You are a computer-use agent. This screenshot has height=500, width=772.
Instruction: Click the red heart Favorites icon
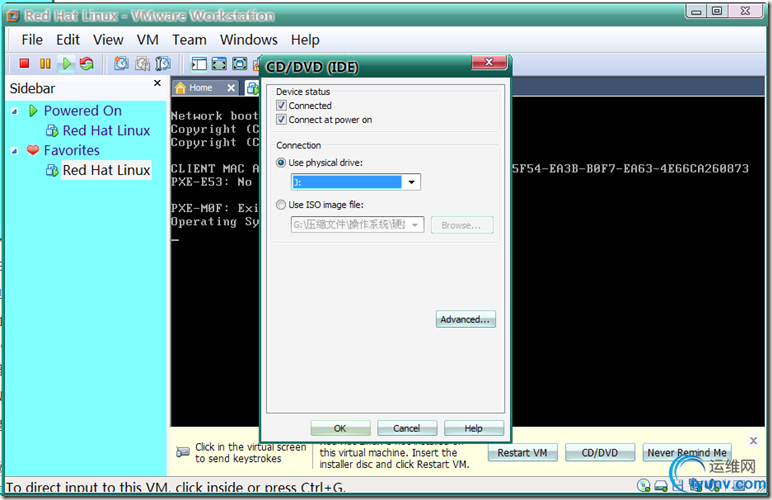(33, 150)
